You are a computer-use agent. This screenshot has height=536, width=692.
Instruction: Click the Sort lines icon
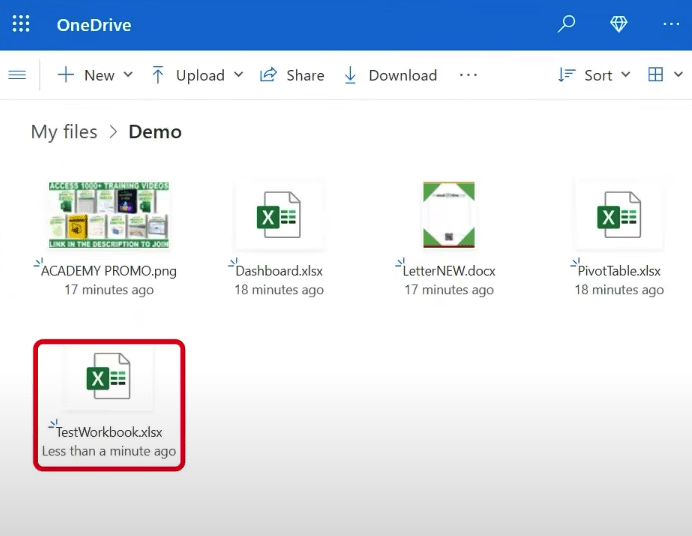tap(567, 75)
